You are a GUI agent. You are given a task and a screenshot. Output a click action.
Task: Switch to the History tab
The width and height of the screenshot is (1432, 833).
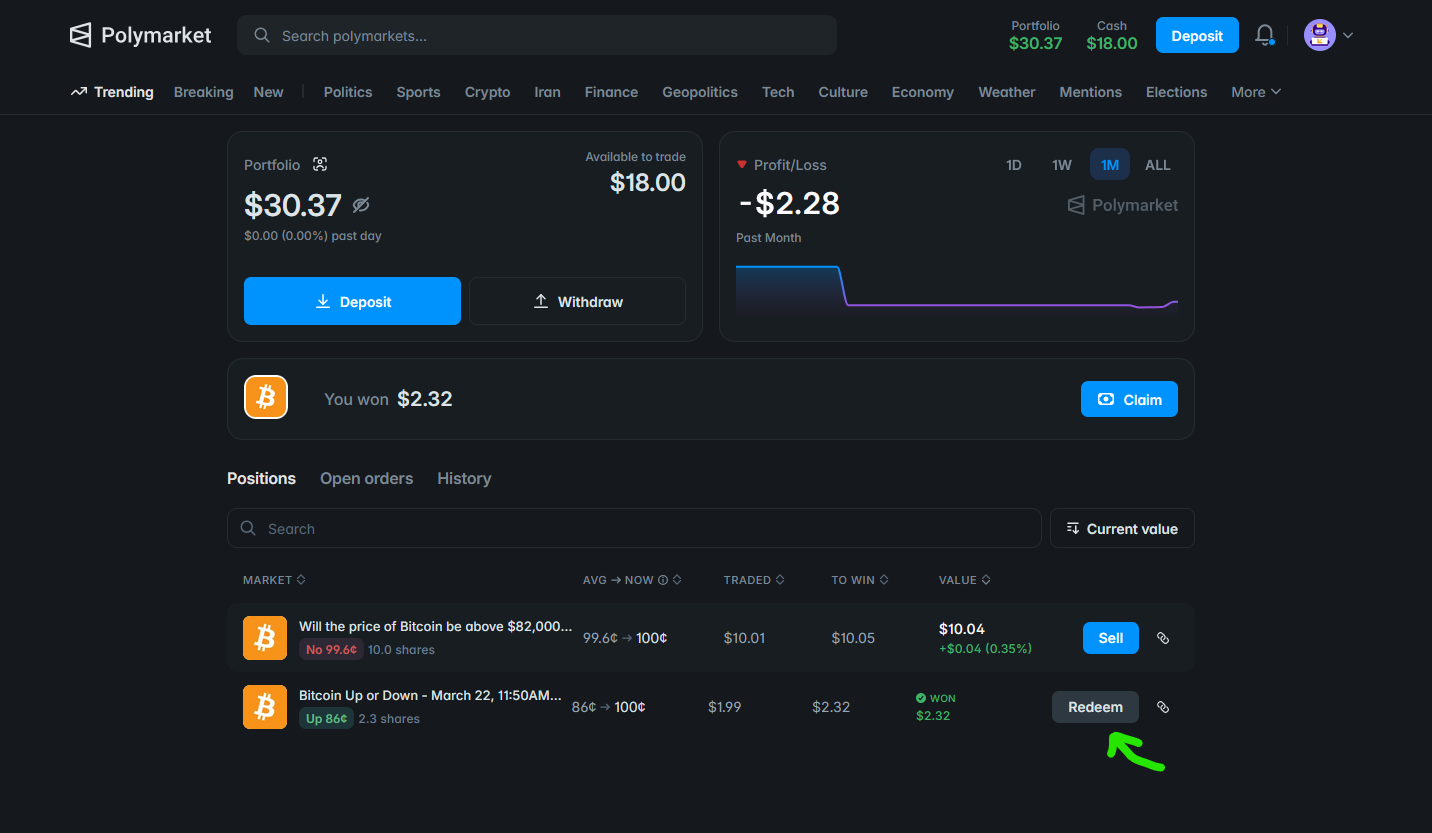pos(464,478)
